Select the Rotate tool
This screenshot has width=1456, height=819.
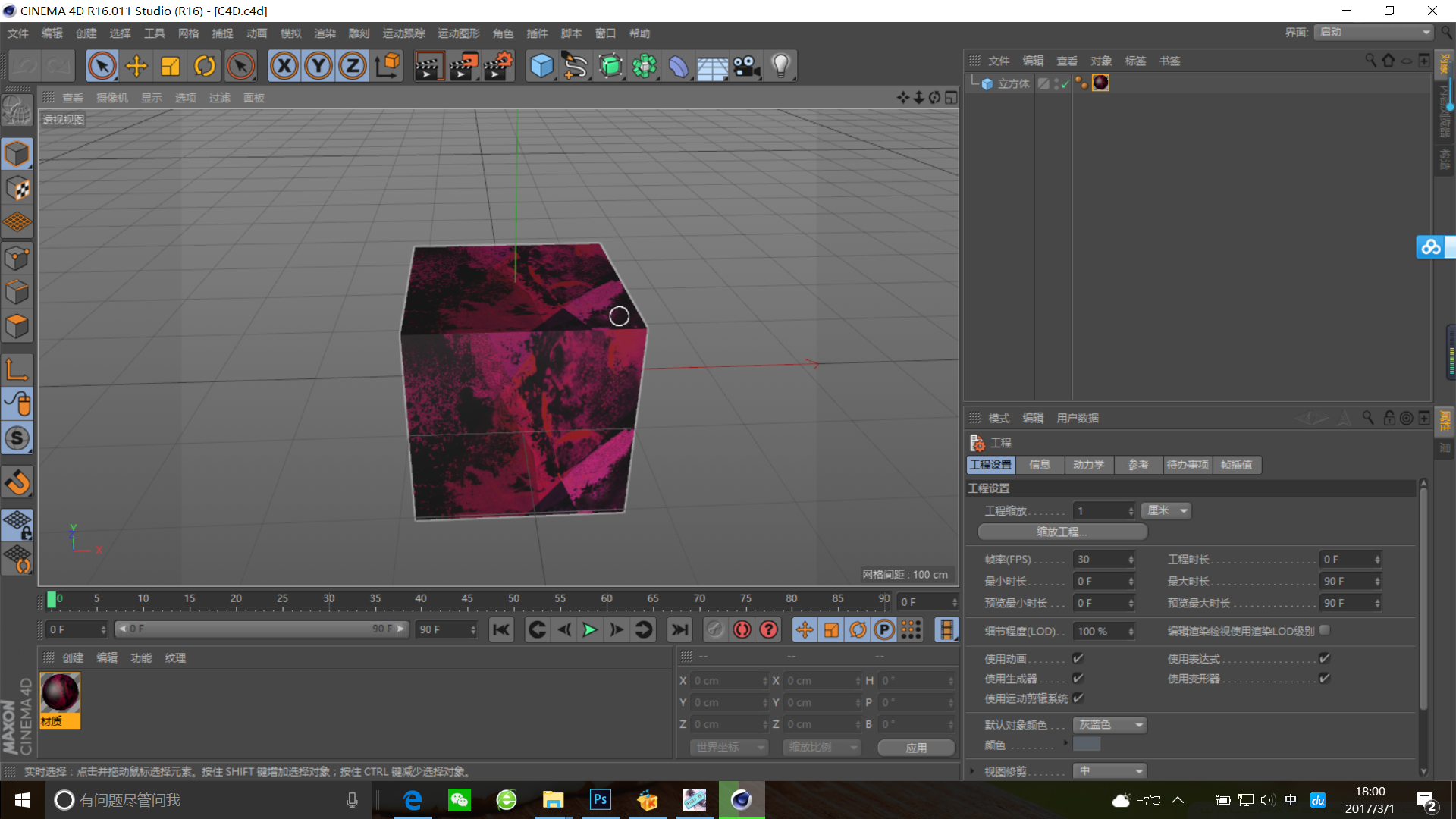pos(205,66)
